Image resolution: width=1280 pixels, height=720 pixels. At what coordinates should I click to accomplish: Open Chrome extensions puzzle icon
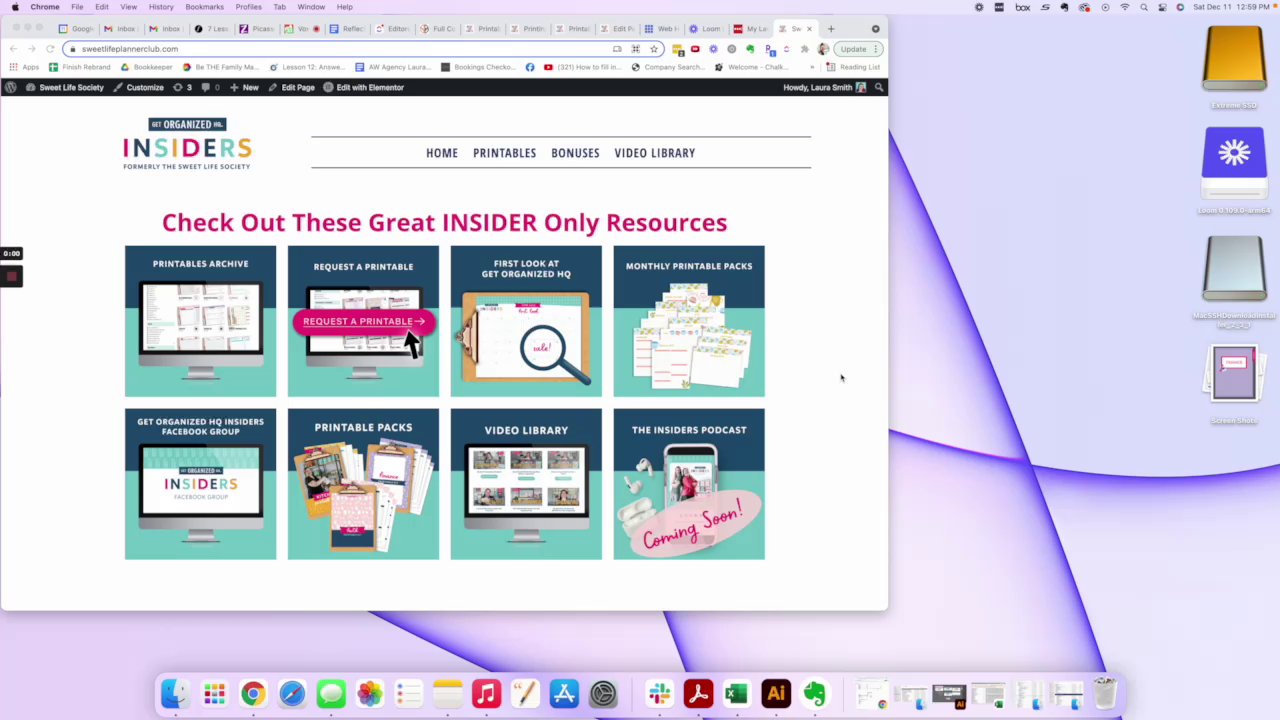(x=804, y=48)
